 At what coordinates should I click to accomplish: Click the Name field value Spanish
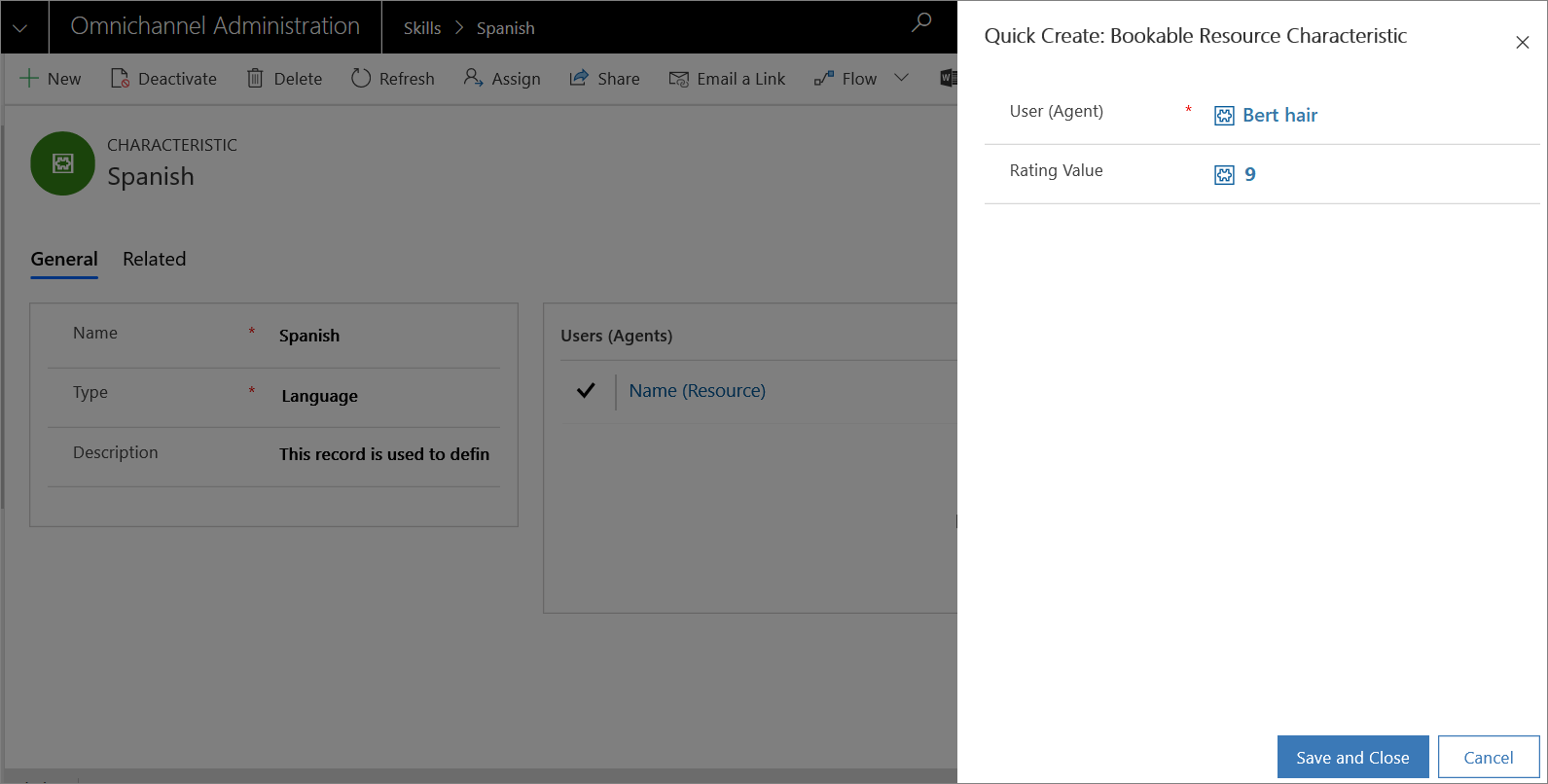(309, 336)
